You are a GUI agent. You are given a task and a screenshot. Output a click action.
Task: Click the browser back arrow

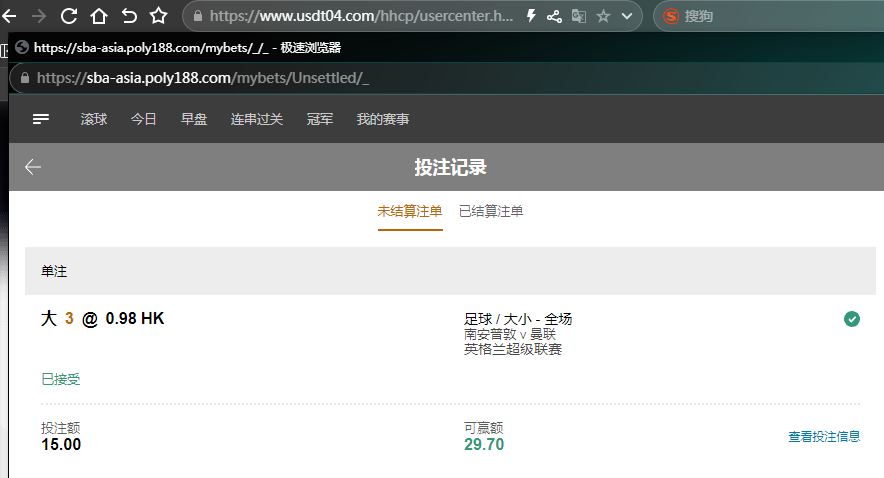point(9,16)
